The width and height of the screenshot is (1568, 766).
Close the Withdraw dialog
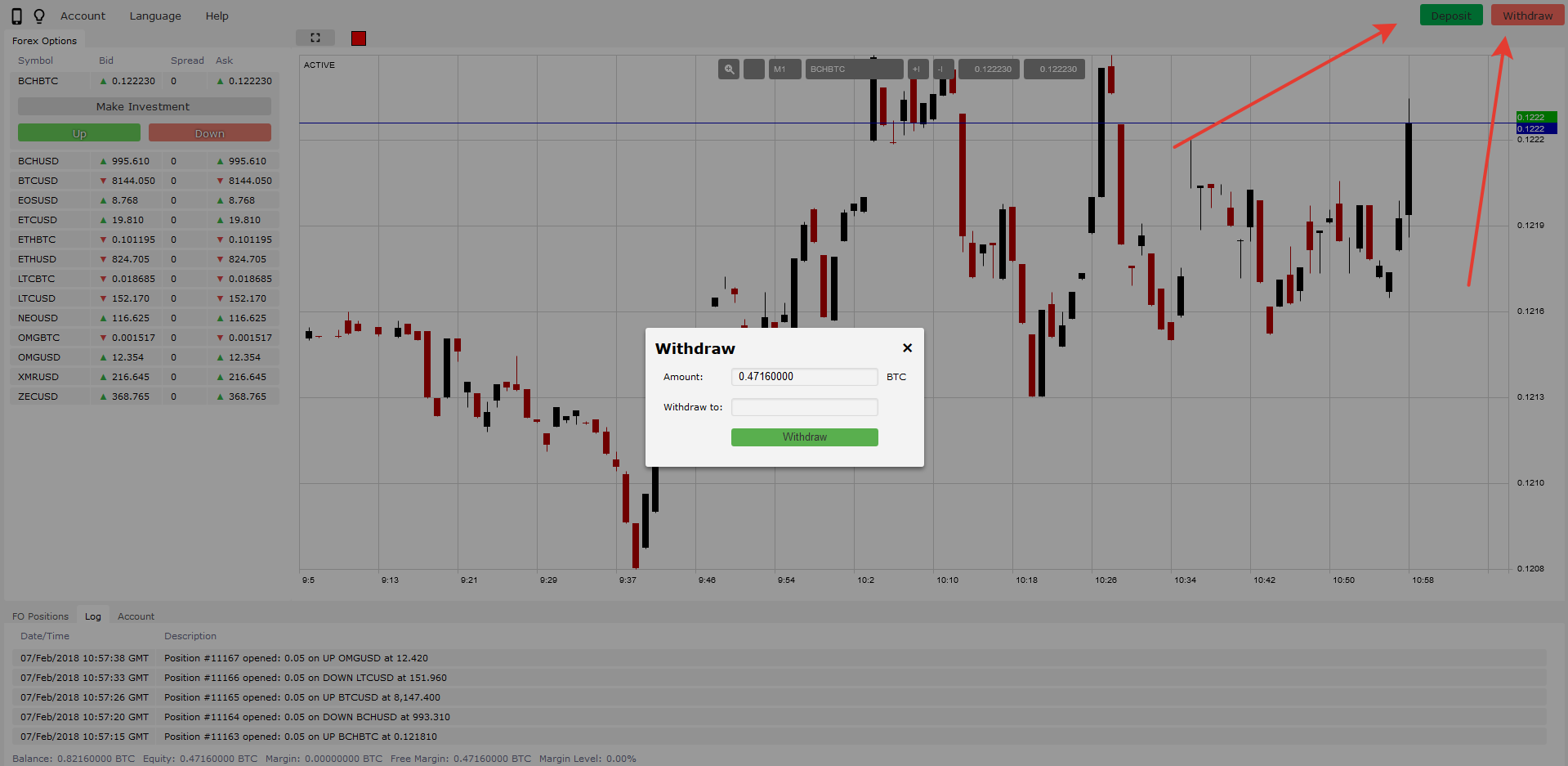click(907, 348)
